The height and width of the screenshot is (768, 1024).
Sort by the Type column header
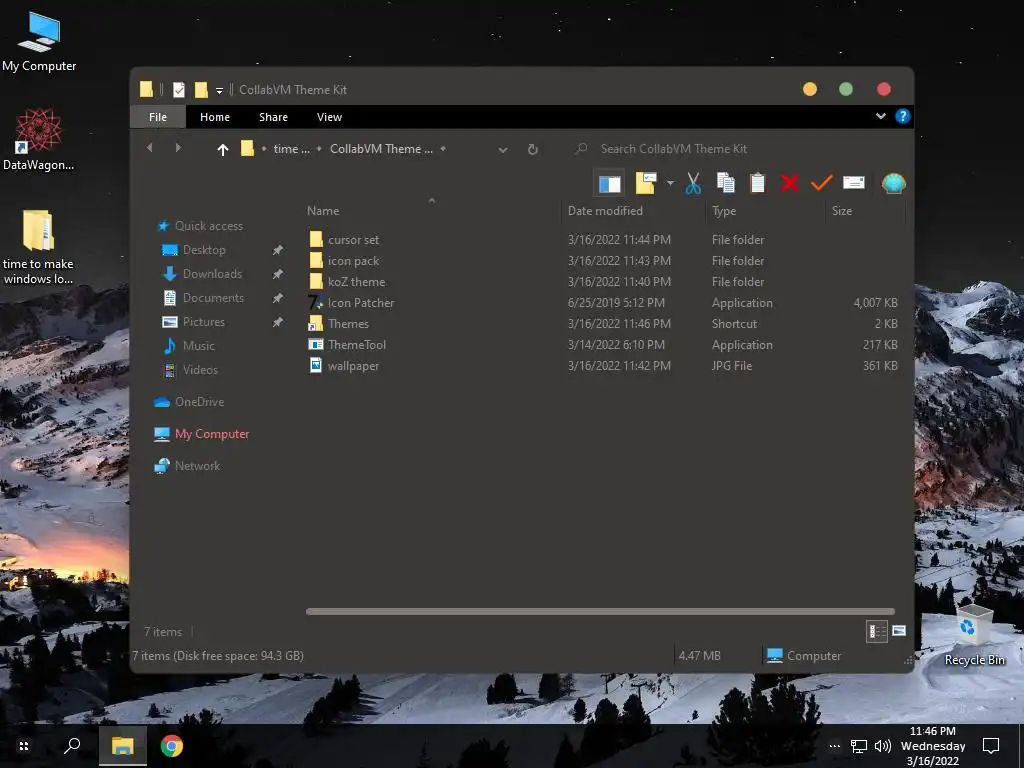click(724, 211)
